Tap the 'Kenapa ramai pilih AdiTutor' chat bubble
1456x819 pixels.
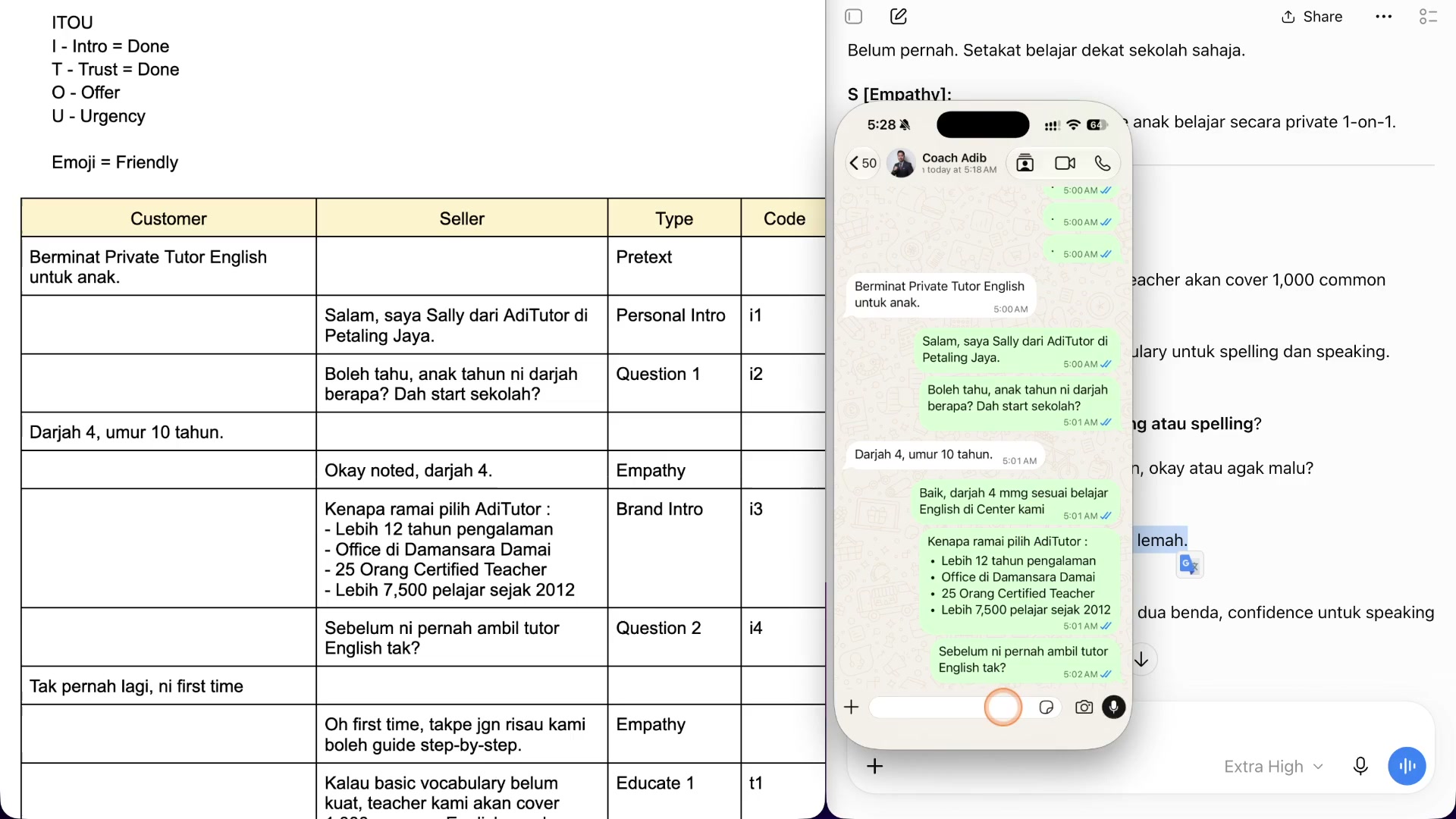pos(1019,582)
